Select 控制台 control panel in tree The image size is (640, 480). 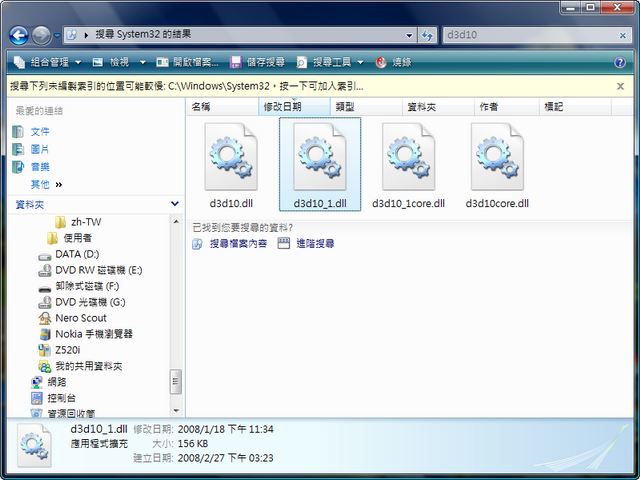53,398
